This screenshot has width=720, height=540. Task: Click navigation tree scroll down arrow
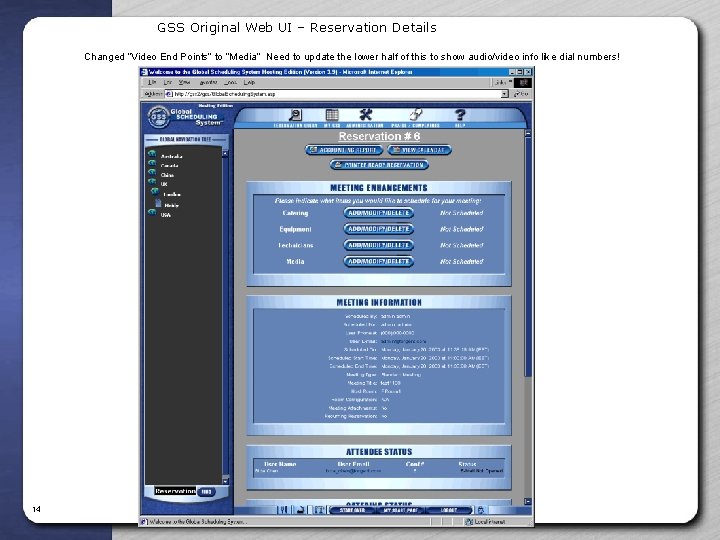pos(225,480)
